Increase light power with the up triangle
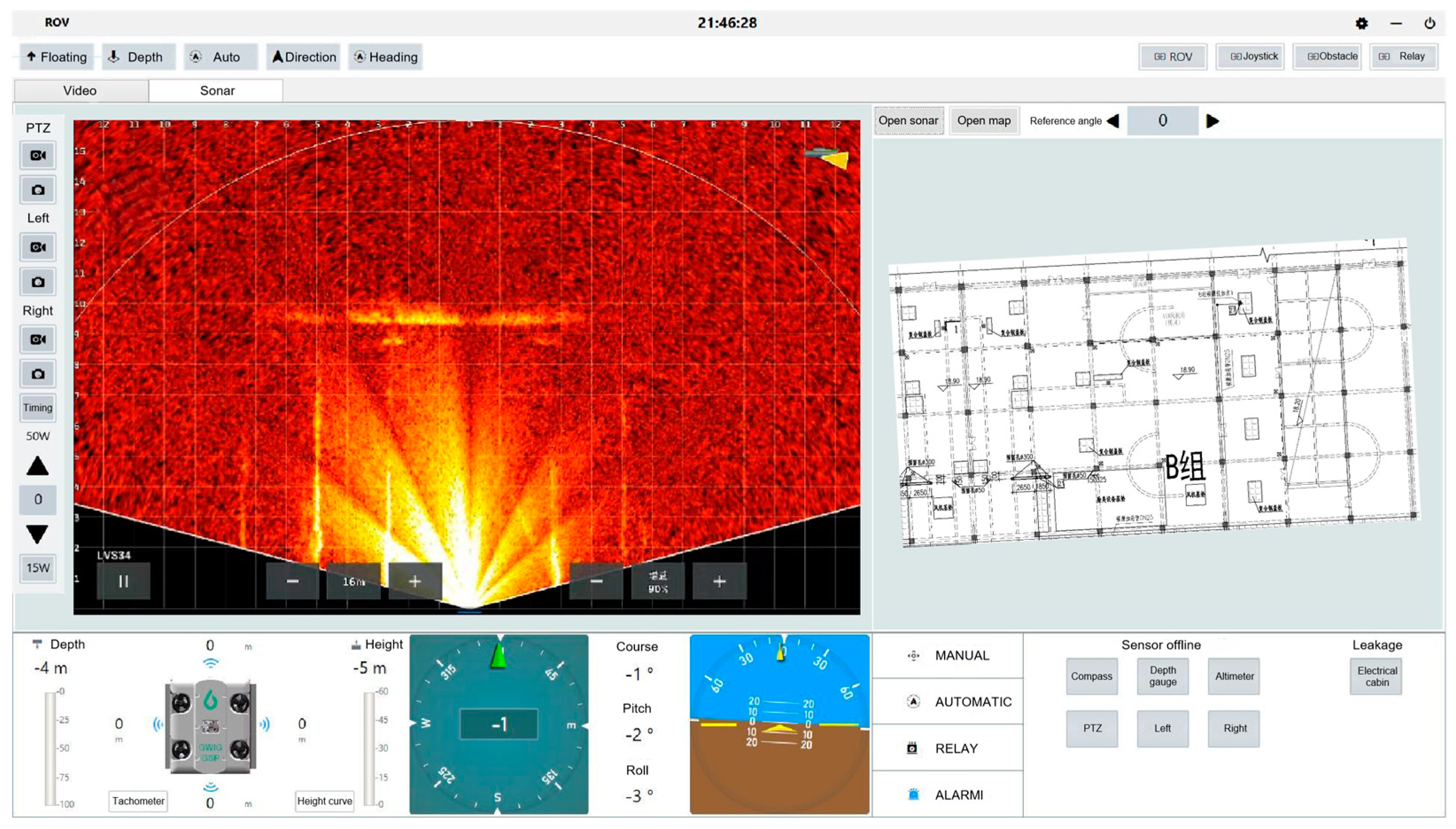This screenshot has height=829, width=1456. 38,466
